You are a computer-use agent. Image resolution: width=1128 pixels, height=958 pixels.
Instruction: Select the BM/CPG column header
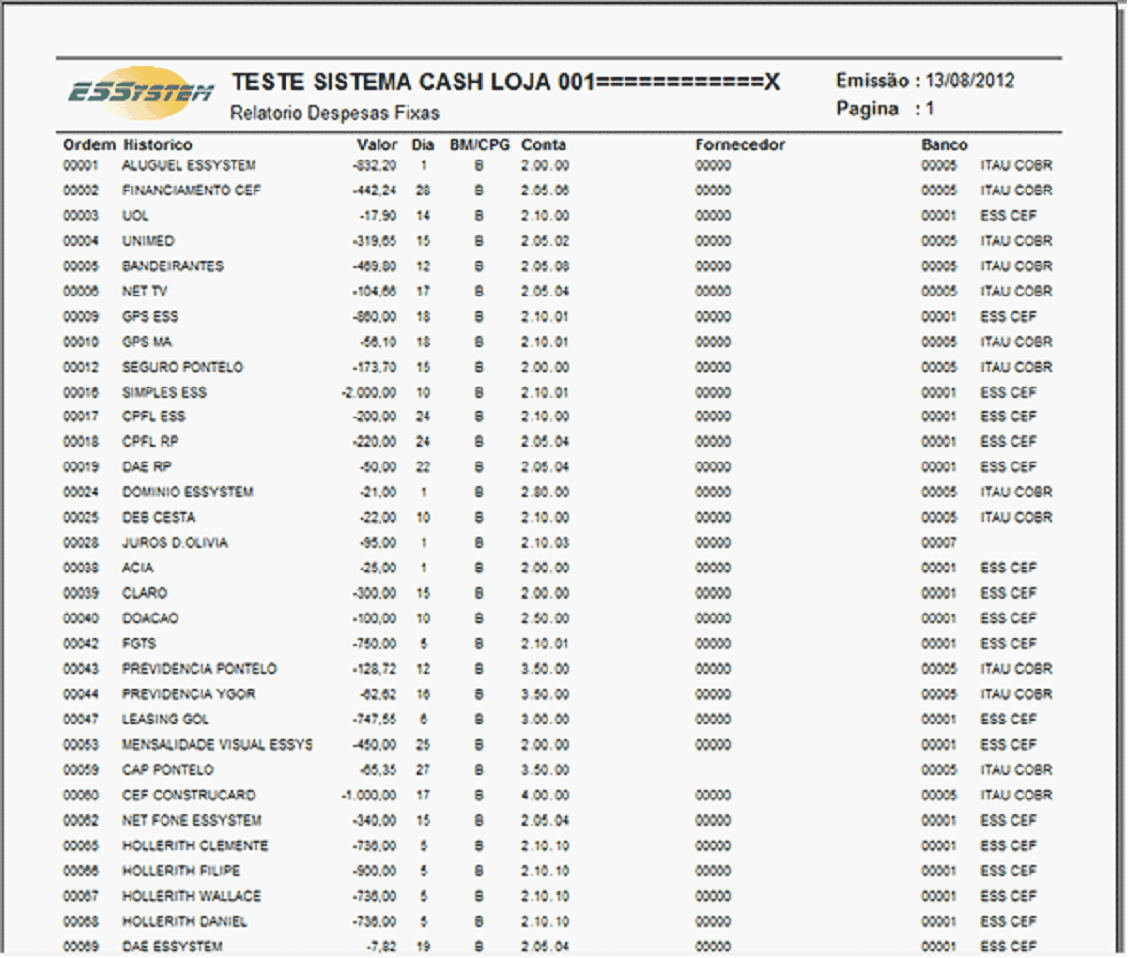coord(479,145)
